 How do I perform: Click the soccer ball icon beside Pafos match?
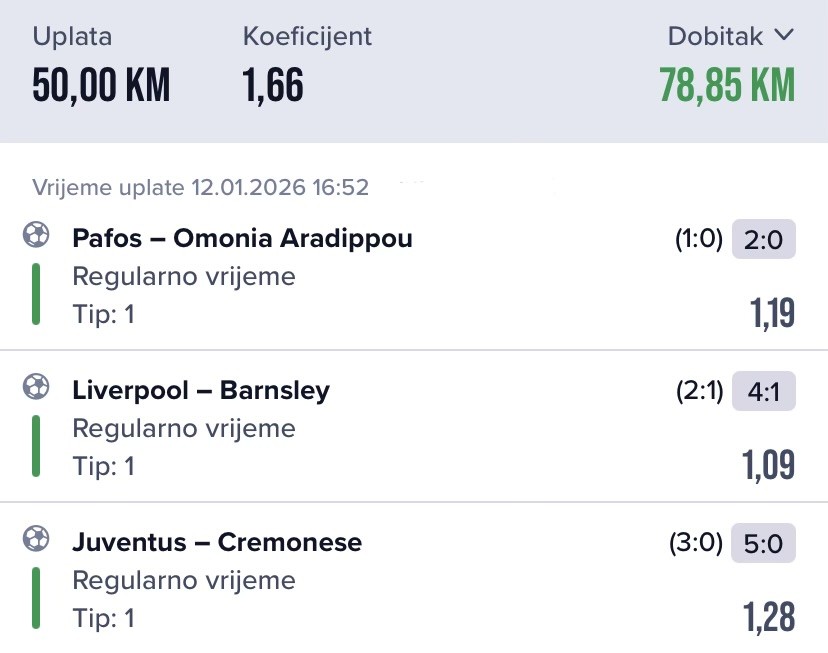[x=36, y=236]
